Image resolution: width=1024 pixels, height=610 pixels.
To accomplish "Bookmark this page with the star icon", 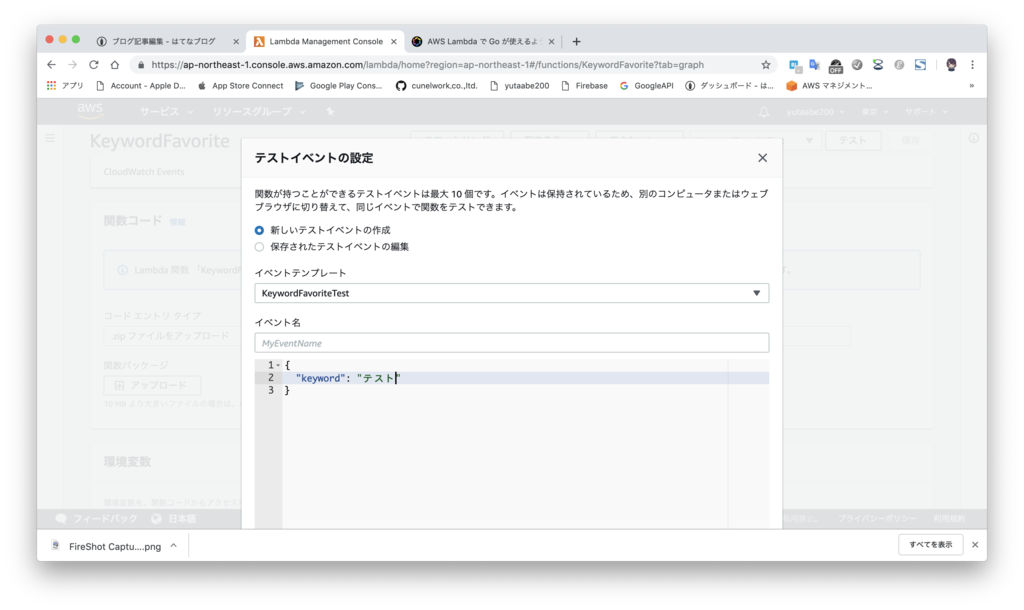I will click(x=765, y=65).
